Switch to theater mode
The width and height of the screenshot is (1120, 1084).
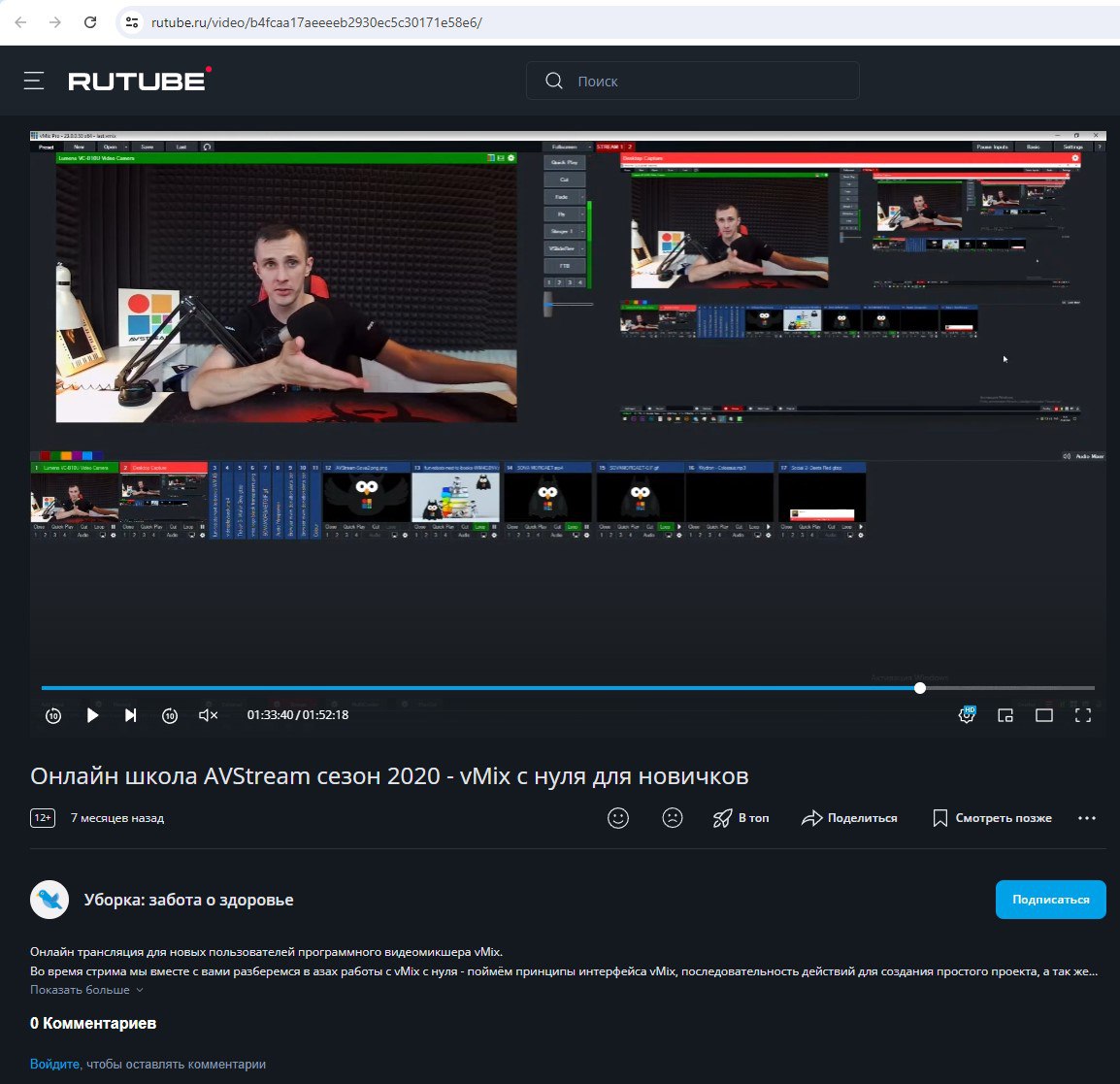click(1044, 715)
